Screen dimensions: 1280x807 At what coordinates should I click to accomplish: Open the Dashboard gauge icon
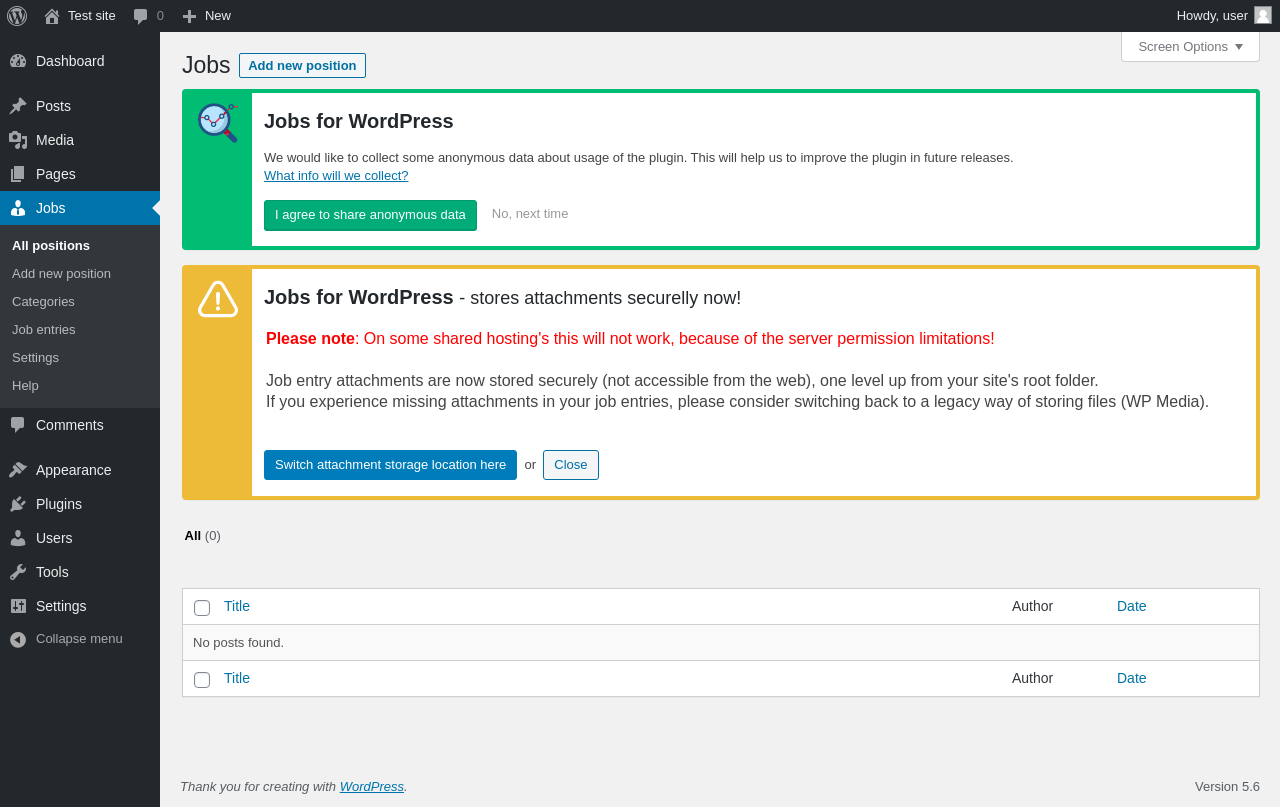coord(18,61)
